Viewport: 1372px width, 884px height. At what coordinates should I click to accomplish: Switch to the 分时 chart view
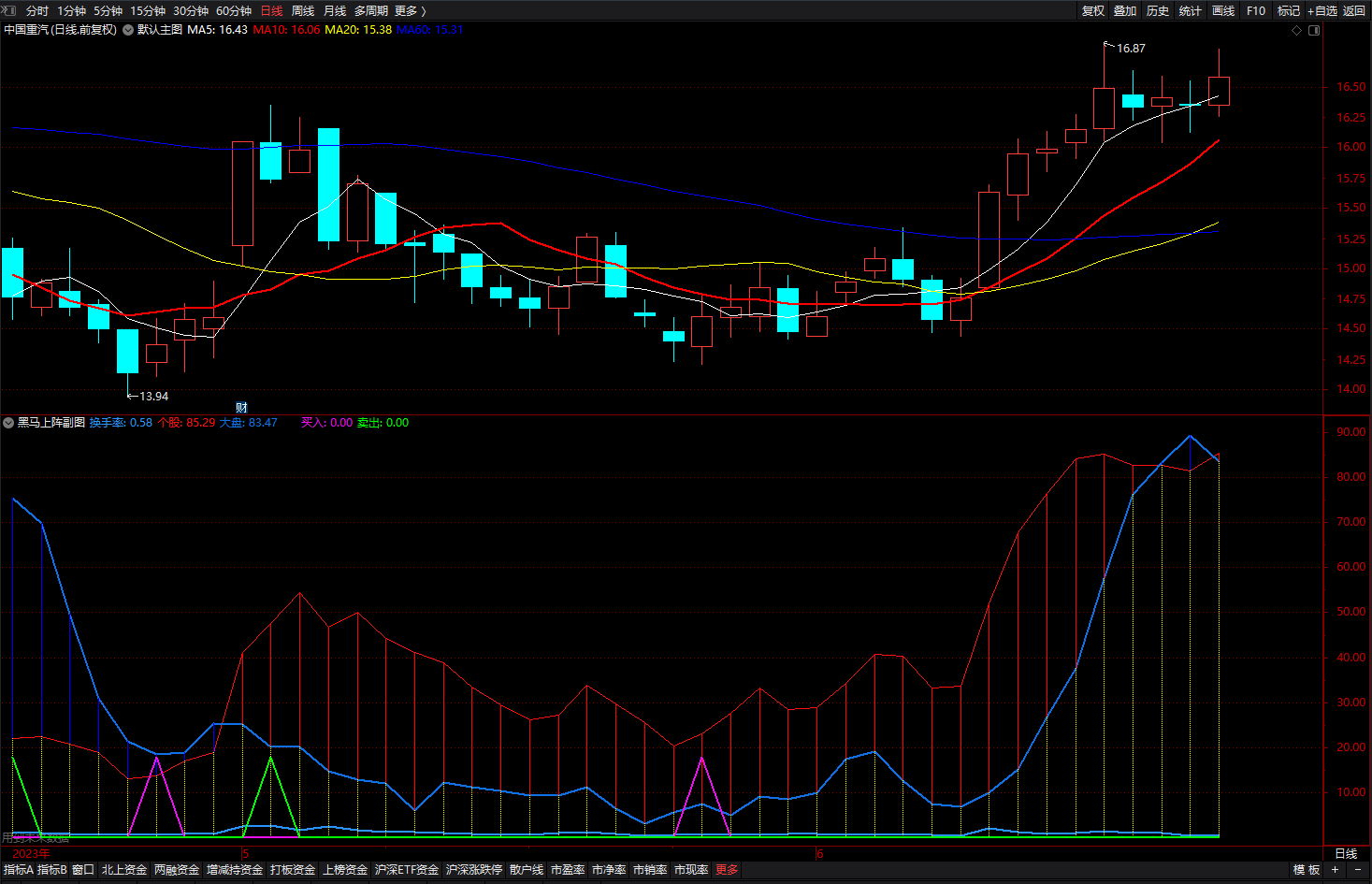[x=37, y=10]
